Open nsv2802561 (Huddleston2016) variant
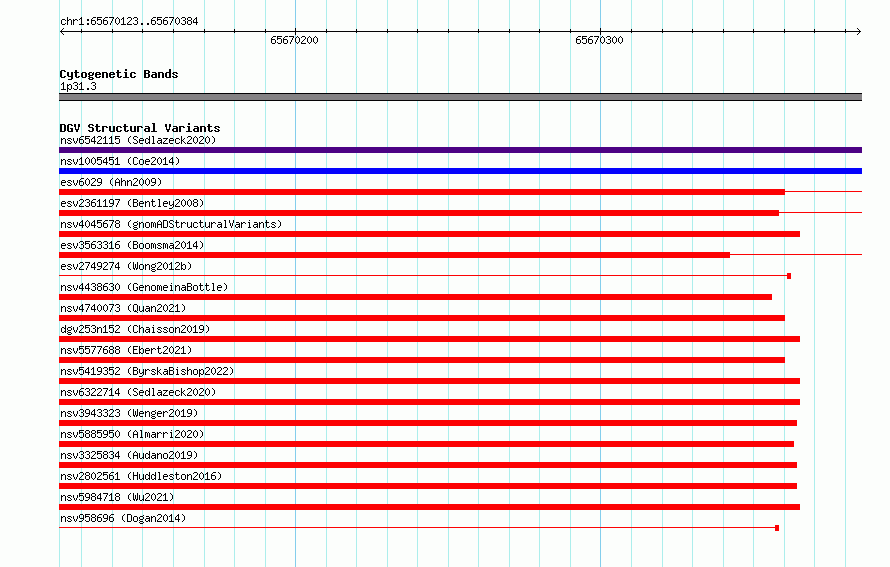 coord(141,476)
